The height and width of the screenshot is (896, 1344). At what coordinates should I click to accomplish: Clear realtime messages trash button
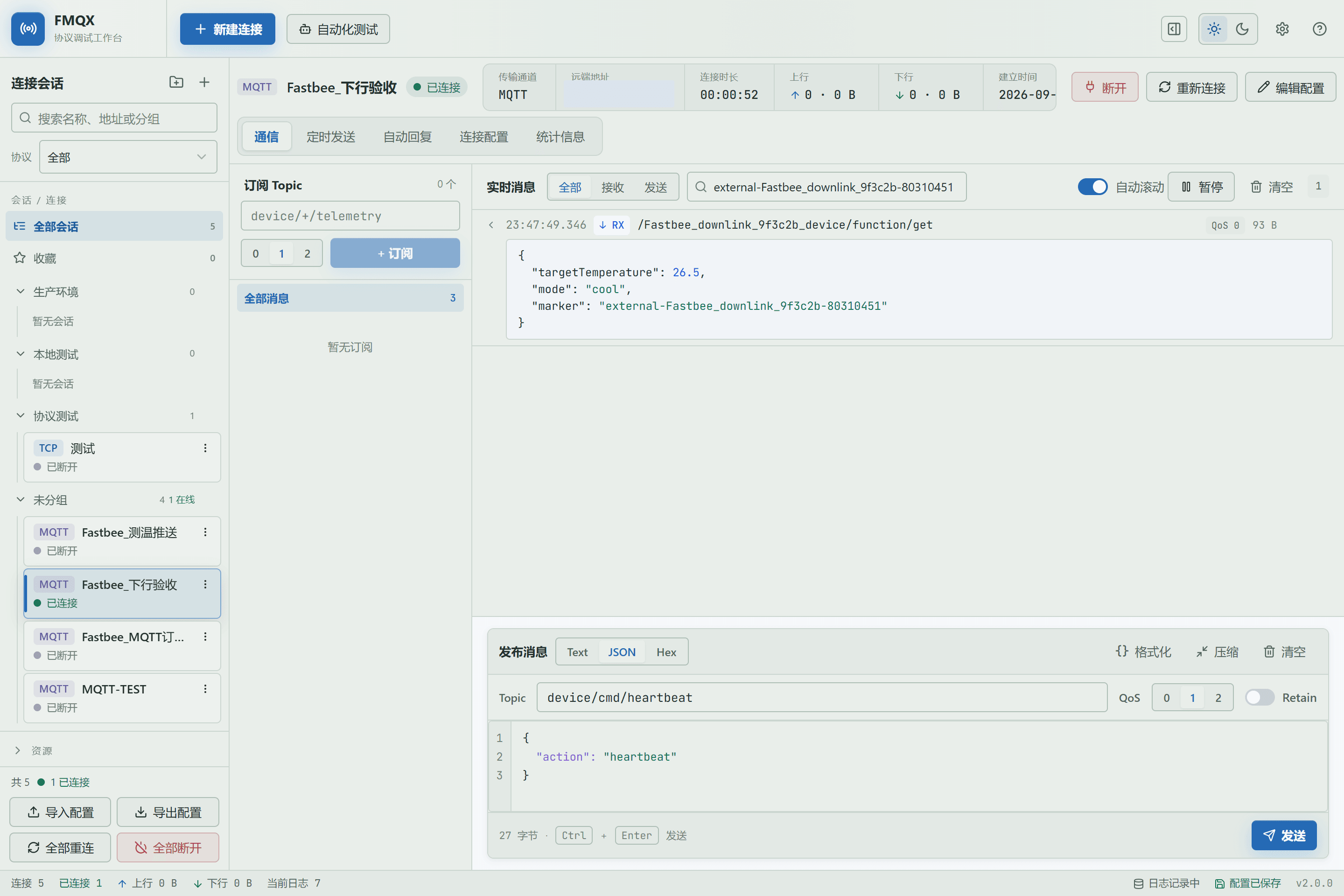tap(1271, 187)
